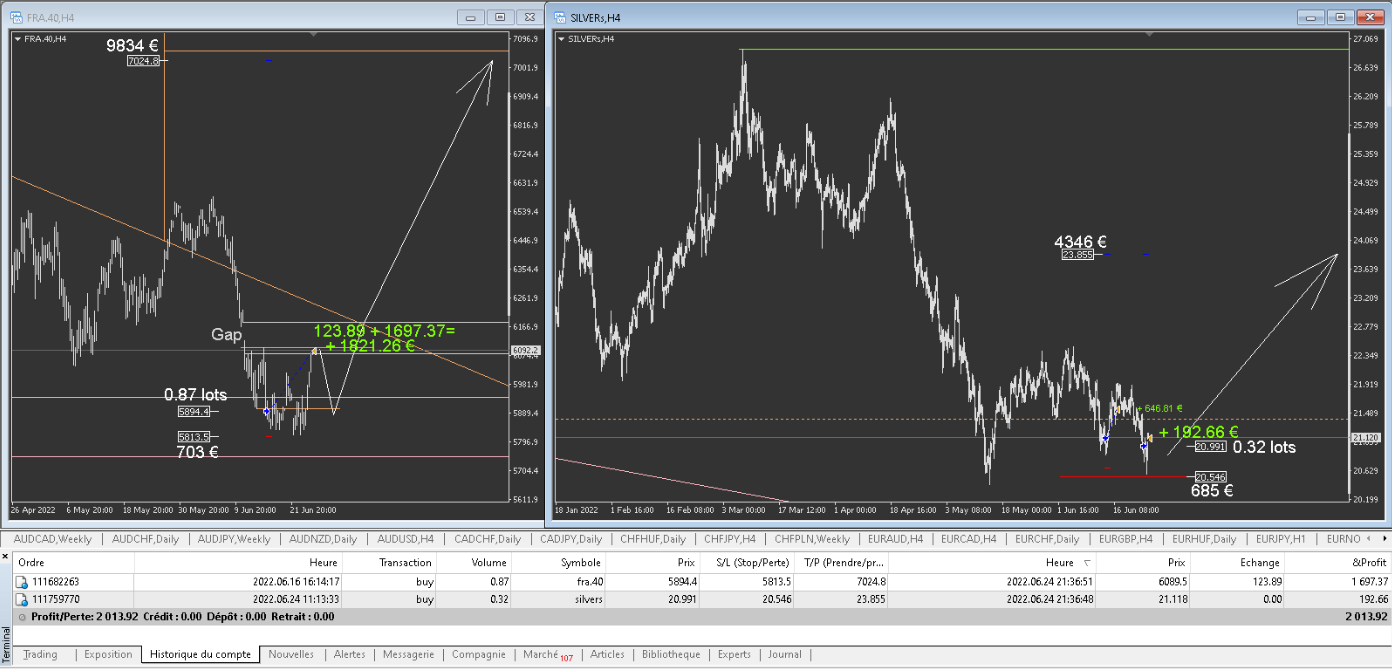The image size is (1392, 669).
Task: Expand the FRA.40,H4 one-click trading triangle
Action: [x=17, y=38]
